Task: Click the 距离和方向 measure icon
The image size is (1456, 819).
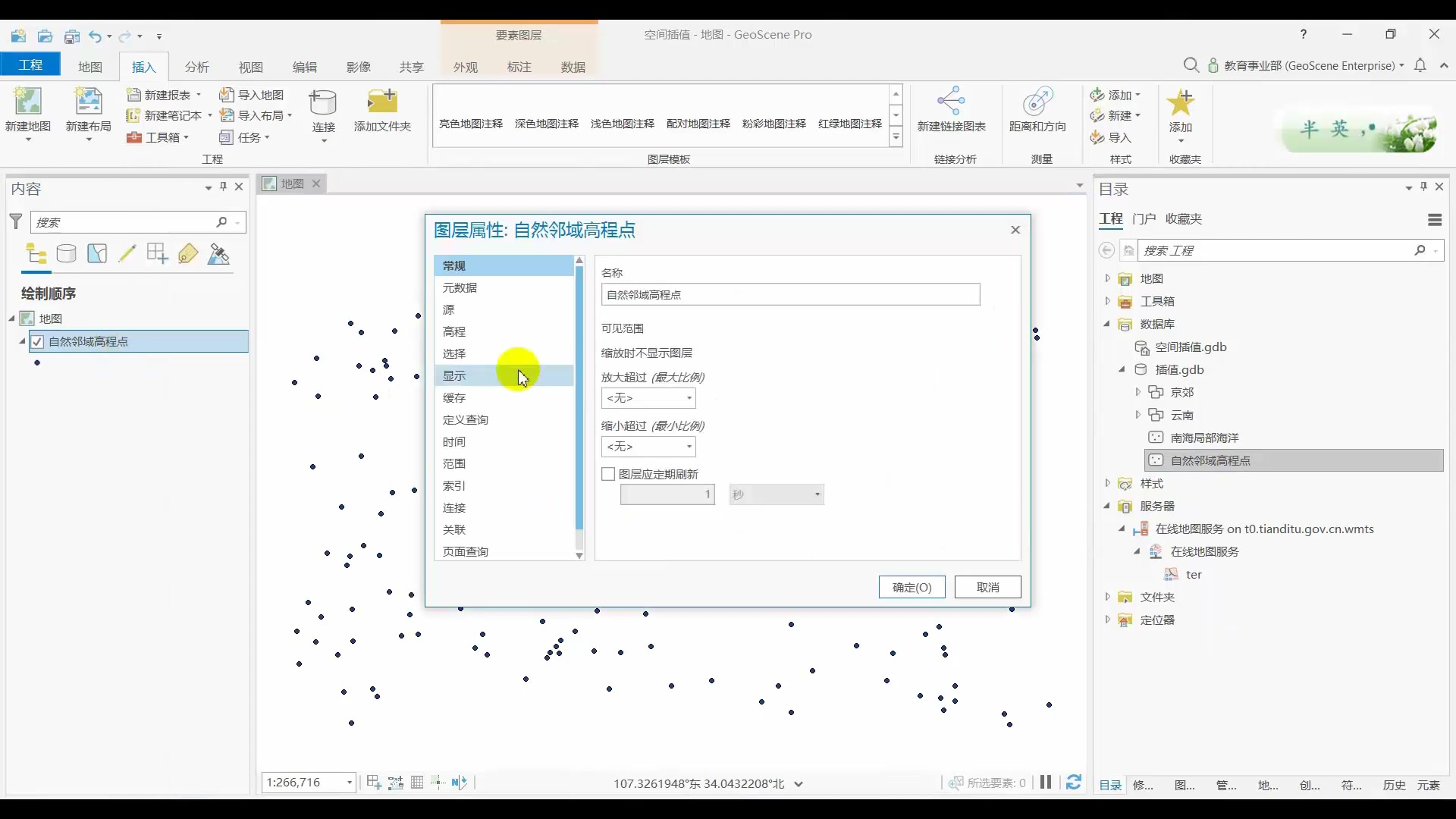Action: (x=1037, y=102)
